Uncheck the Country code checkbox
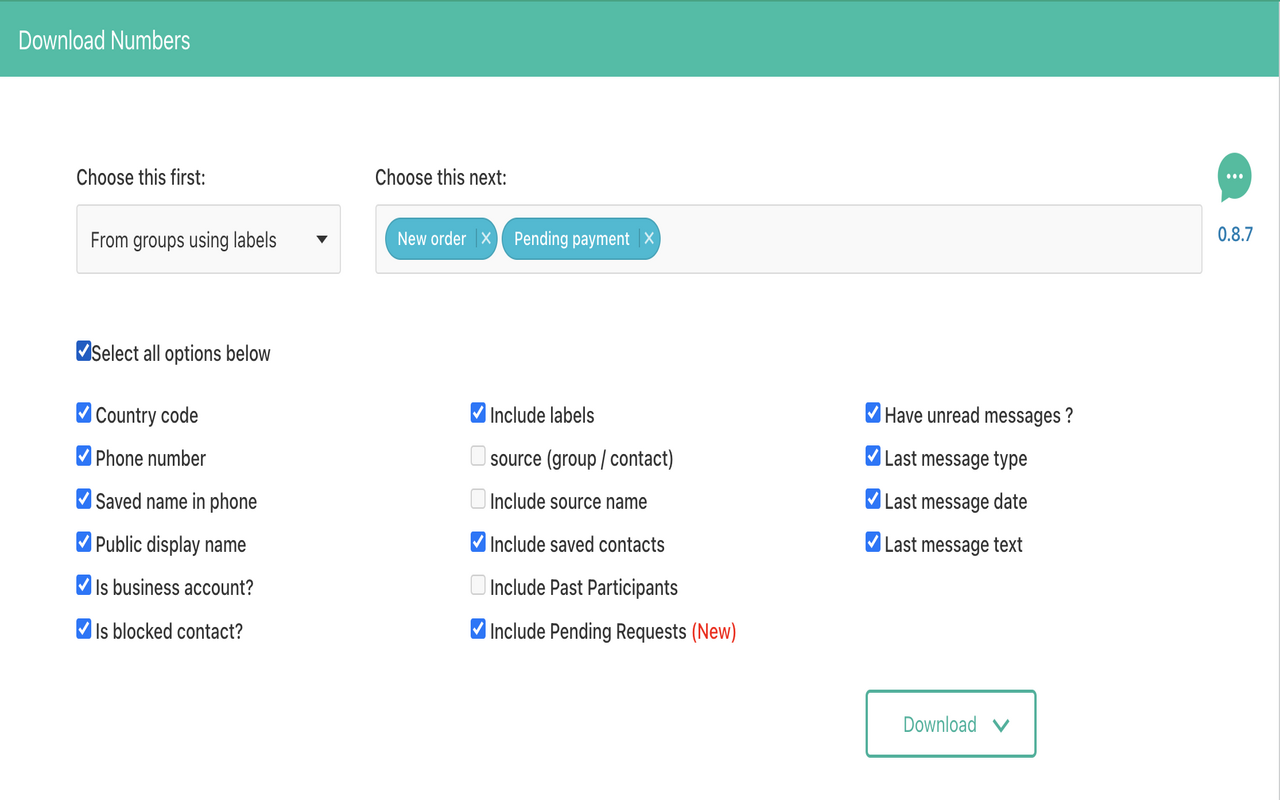The width and height of the screenshot is (1280, 800). point(84,414)
